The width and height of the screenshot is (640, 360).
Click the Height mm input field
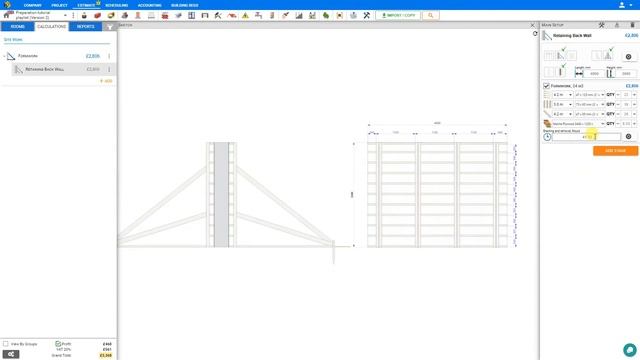pos(626,74)
